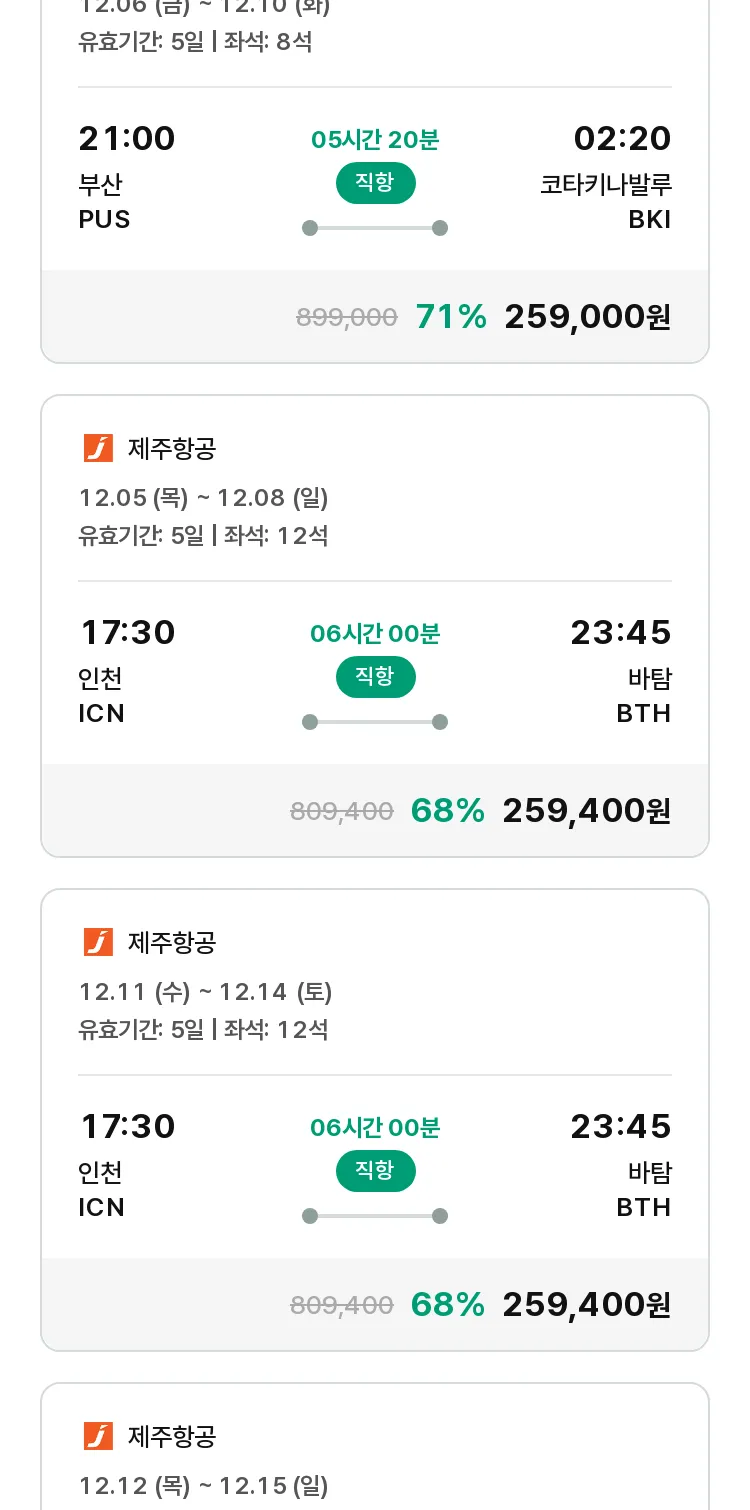Tap the 02:20 Kota Kinabalu BKI arrival
Screen dimensions: 750x1510
[621, 176]
